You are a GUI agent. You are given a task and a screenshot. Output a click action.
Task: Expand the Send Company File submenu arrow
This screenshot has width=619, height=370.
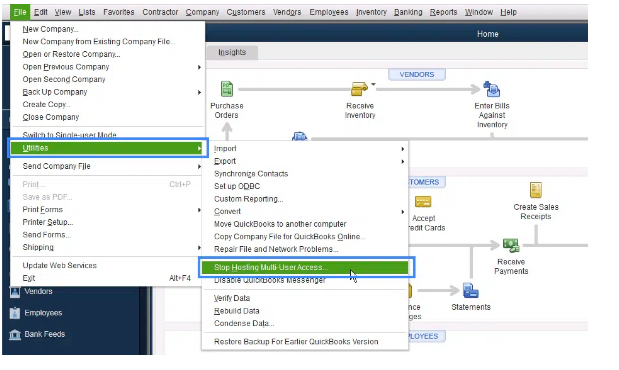(x=199, y=166)
